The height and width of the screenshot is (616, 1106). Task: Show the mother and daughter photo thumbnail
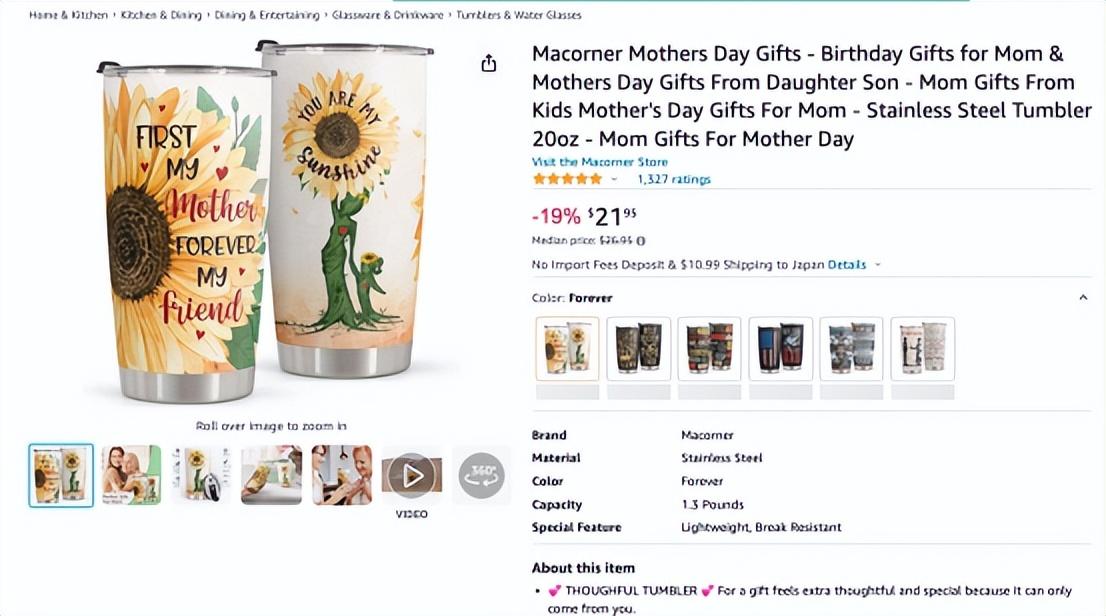click(x=131, y=475)
